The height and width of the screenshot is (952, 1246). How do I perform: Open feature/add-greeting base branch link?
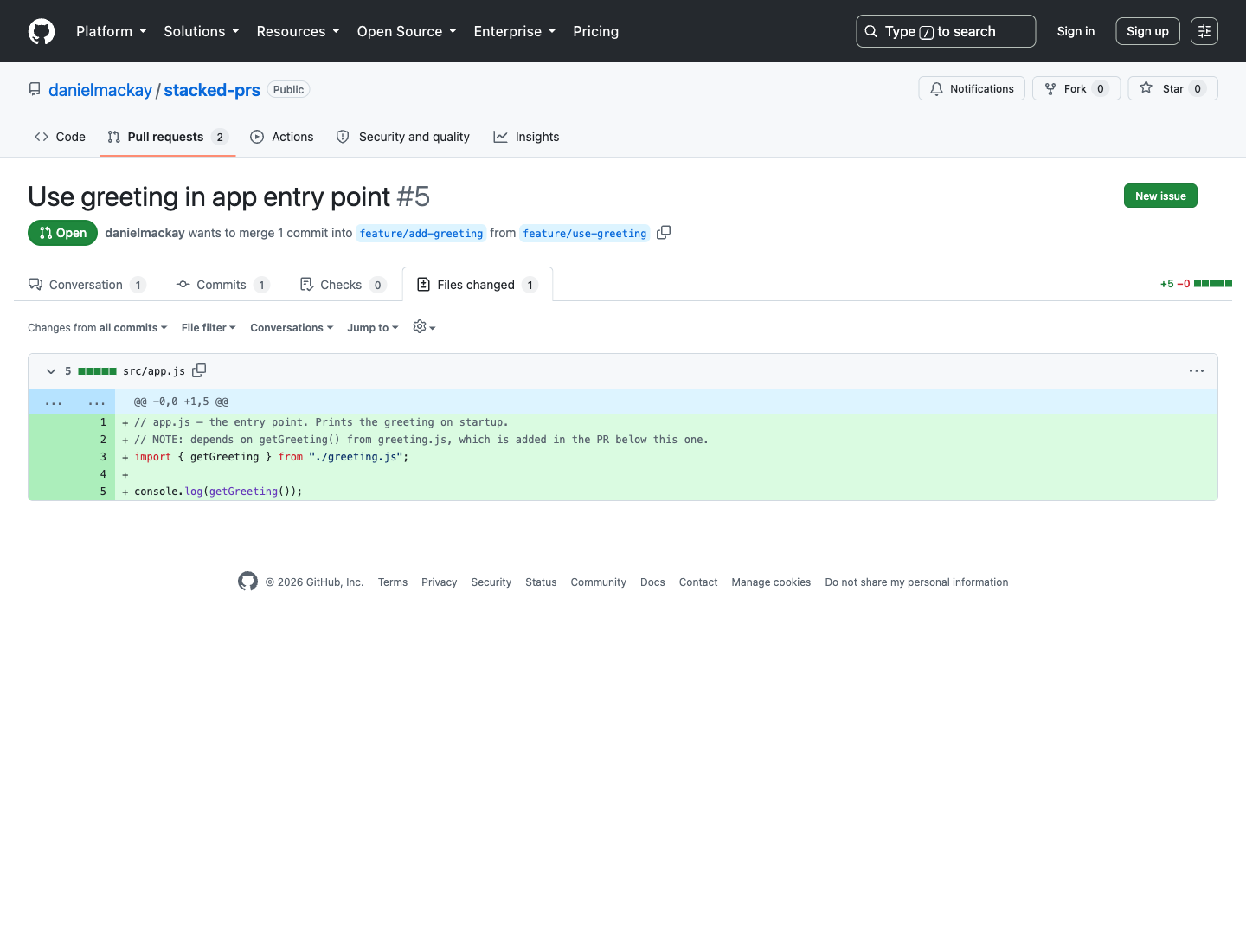[x=421, y=234]
